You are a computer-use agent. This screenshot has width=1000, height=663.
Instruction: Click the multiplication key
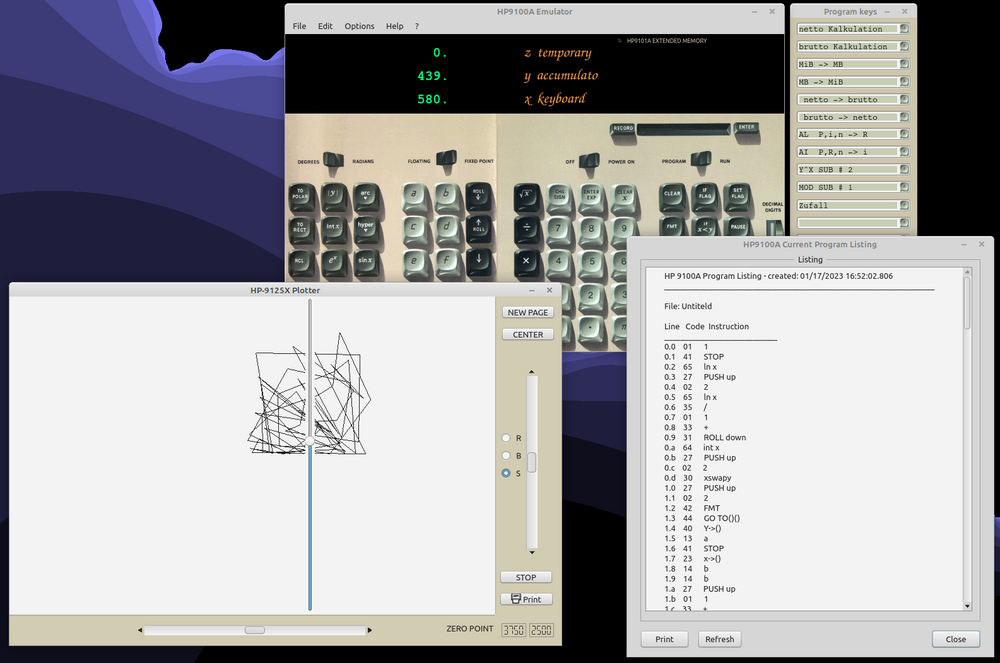(527, 264)
